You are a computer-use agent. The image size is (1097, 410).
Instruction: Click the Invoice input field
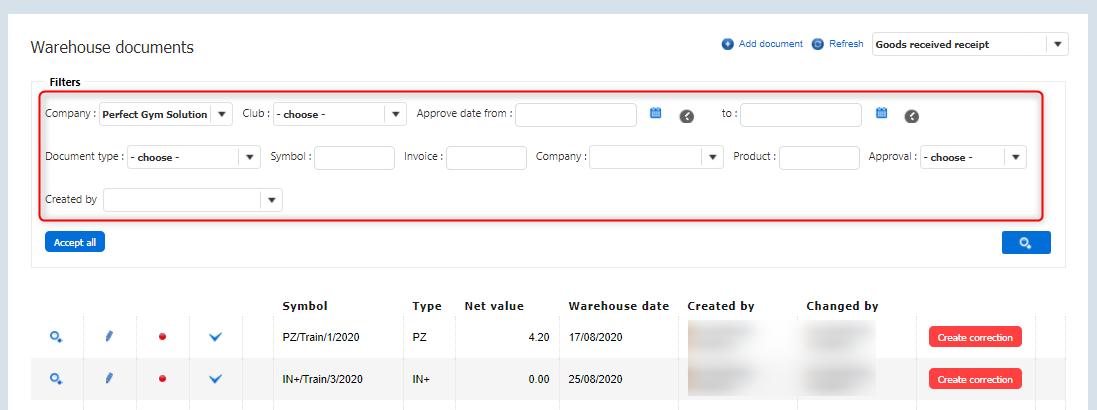486,157
